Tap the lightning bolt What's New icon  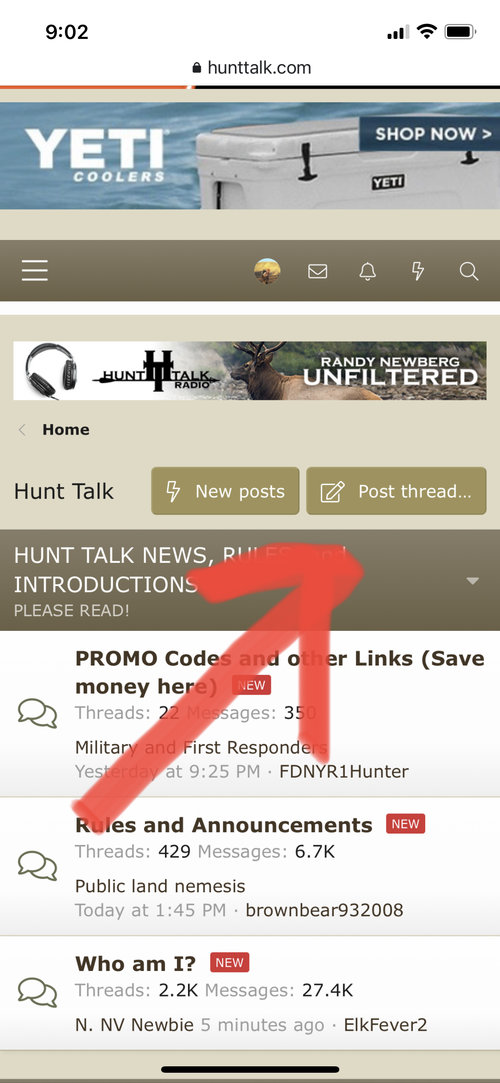(x=418, y=271)
